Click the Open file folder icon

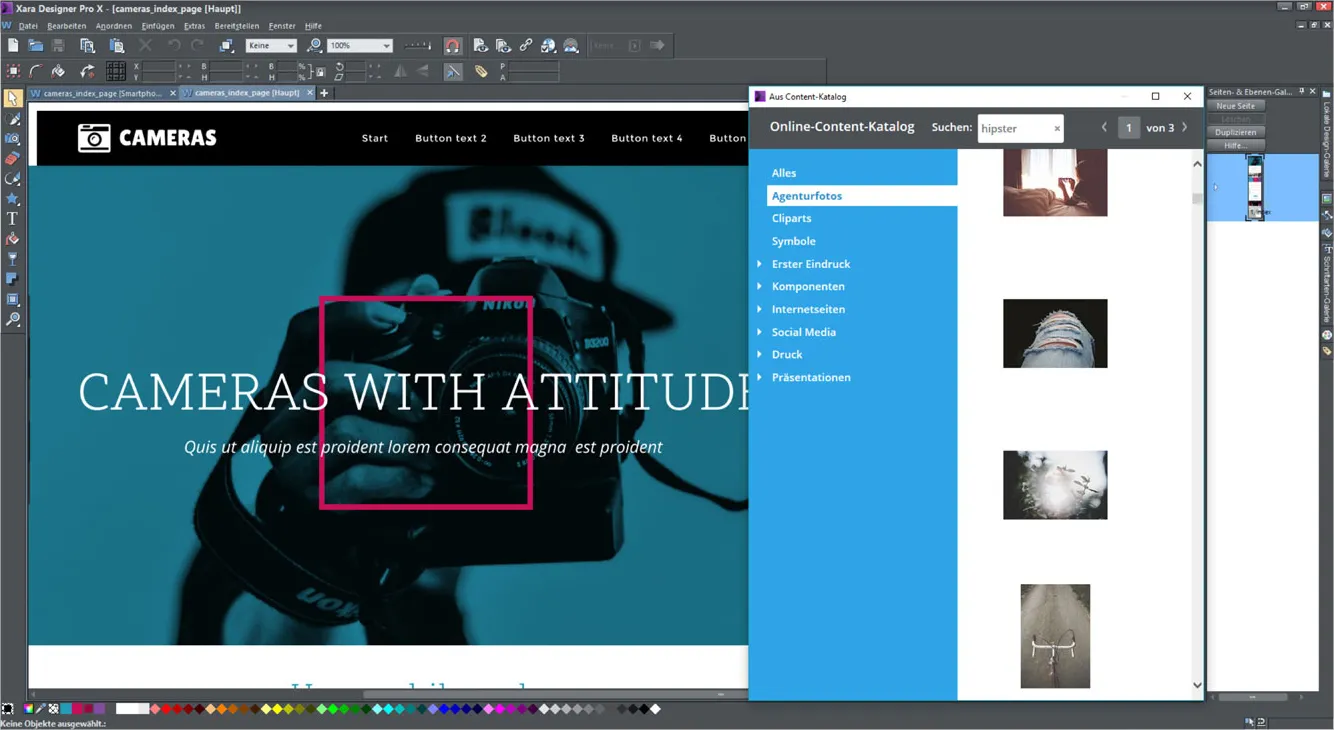pyautogui.click(x=36, y=45)
